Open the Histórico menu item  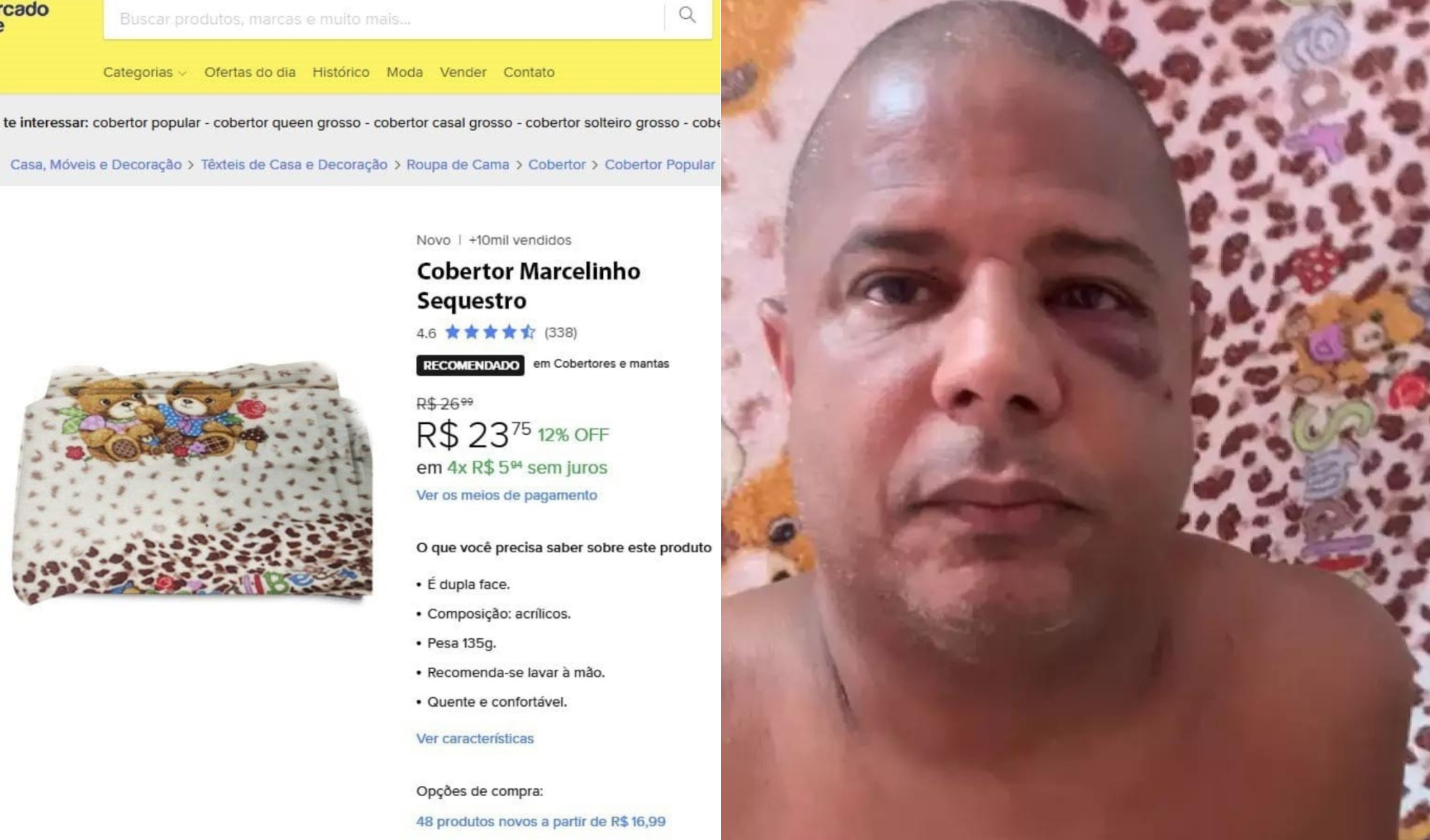click(x=340, y=72)
